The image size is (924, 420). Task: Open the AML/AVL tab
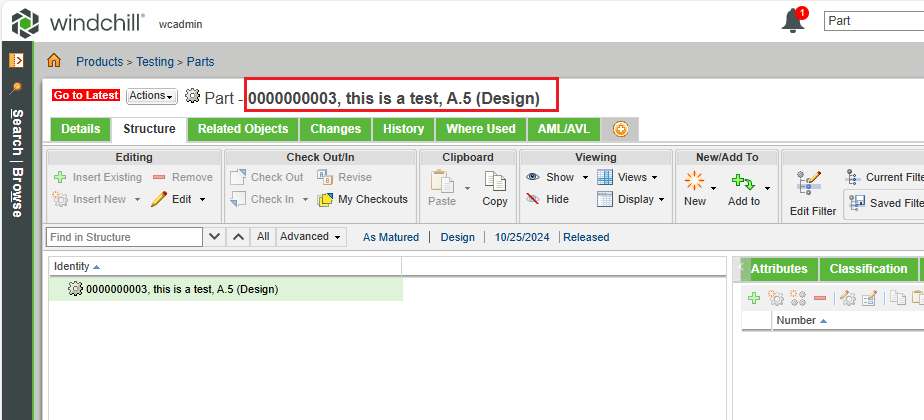coord(563,129)
